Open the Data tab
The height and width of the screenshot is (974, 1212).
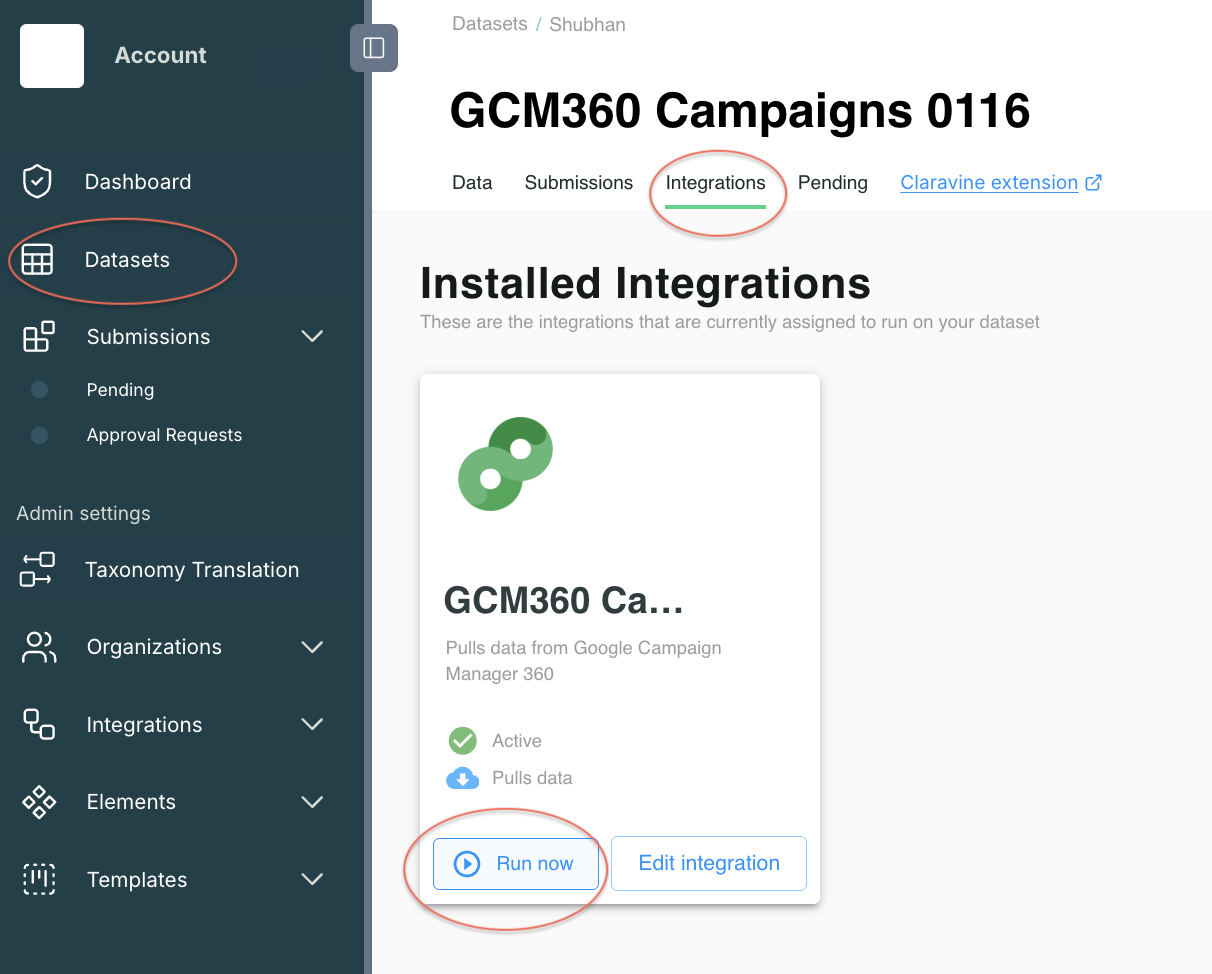472,183
